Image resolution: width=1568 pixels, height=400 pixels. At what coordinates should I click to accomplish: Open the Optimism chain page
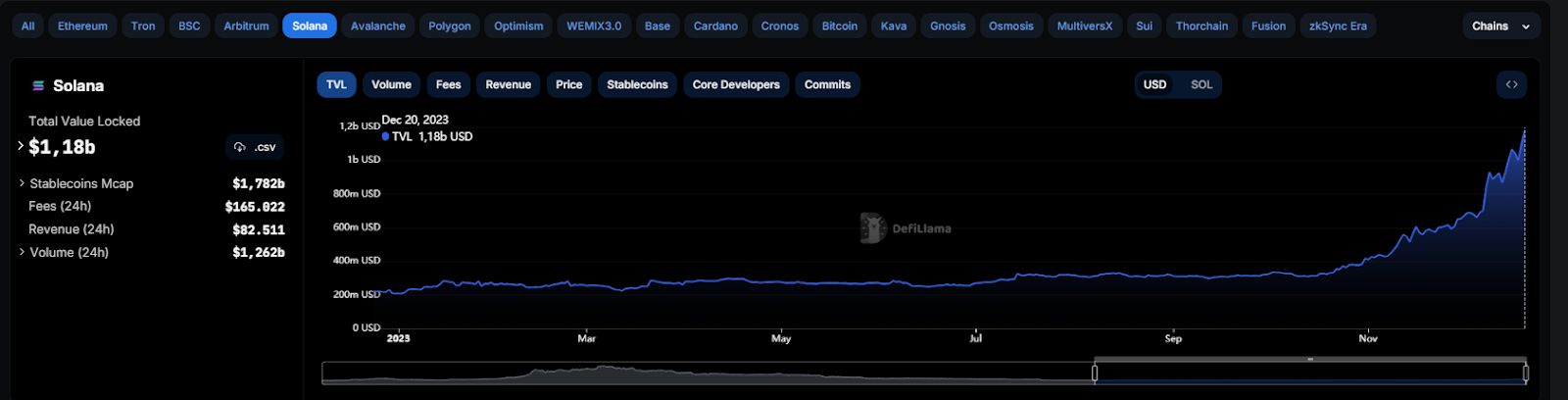[x=518, y=26]
